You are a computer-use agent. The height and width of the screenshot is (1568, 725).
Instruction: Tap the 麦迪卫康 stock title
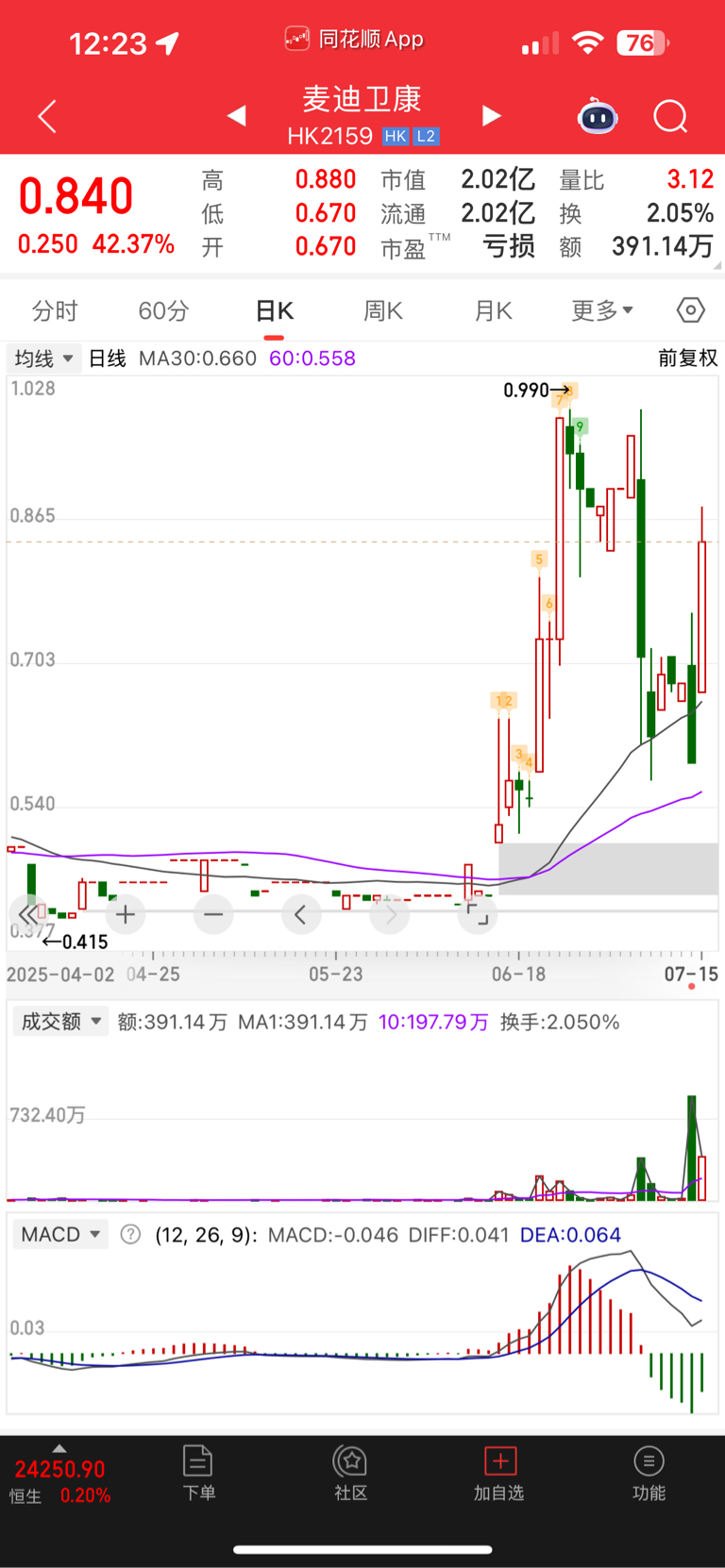pos(362,99)
